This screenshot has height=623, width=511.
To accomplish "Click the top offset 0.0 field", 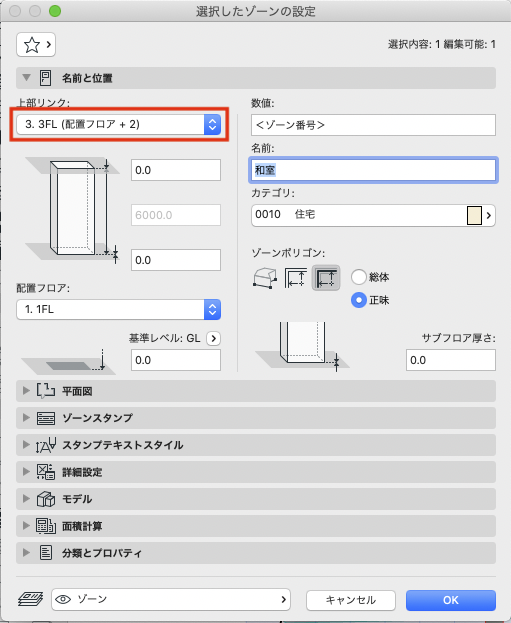I will coord(176,170).
